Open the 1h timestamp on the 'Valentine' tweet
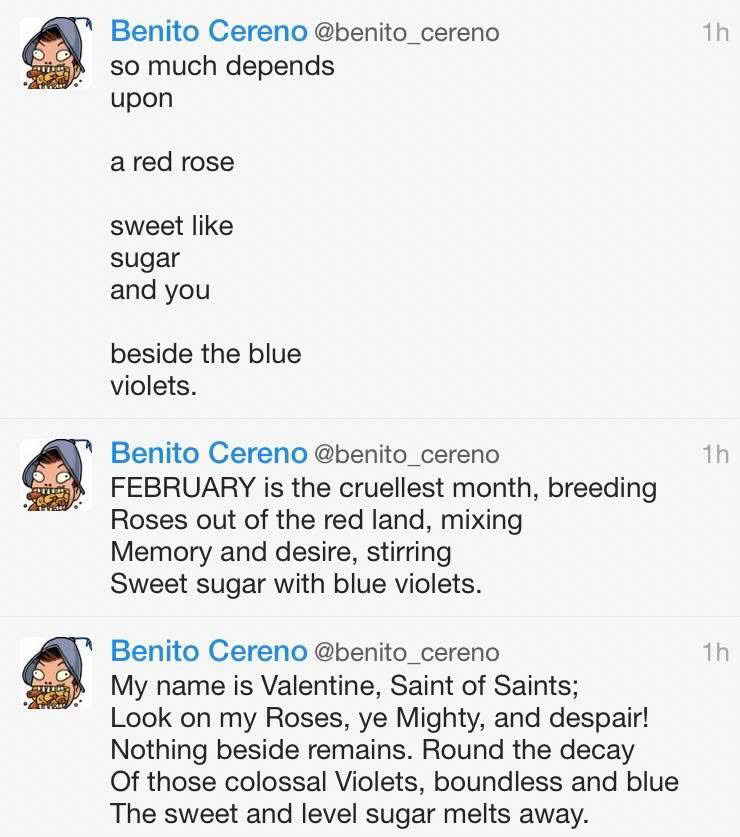The height and width of the screenshot is (837, 740). tap(715, 652)
